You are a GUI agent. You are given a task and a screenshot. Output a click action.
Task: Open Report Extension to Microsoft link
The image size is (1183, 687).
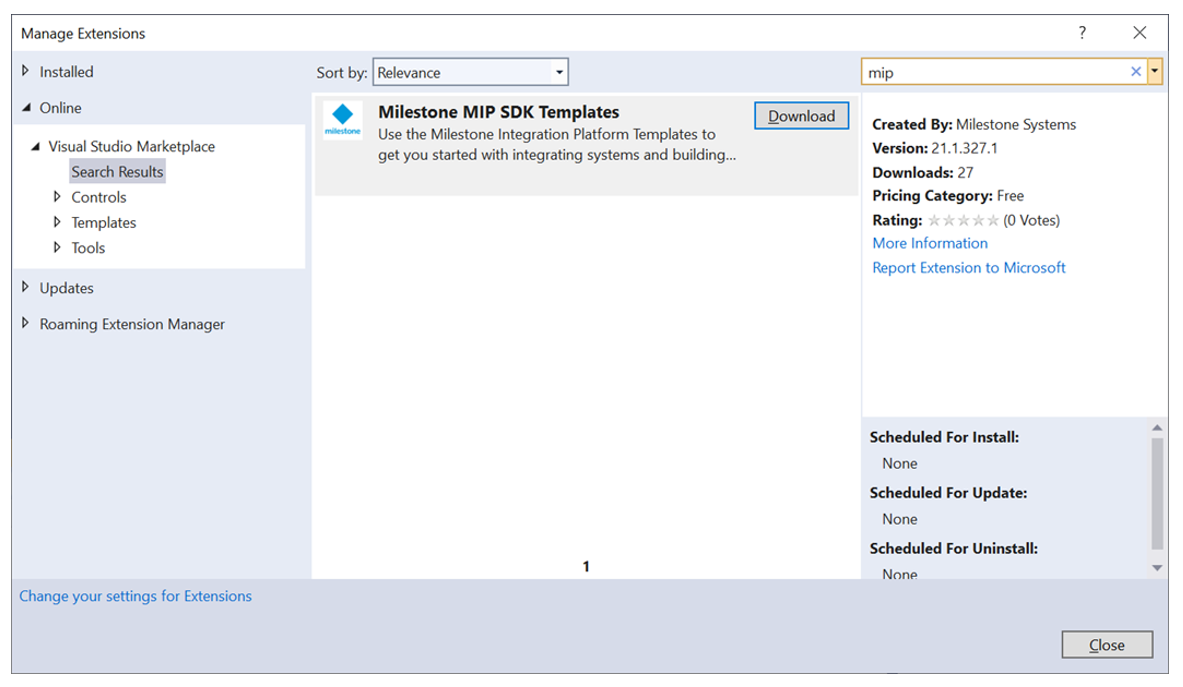[969, 268]
